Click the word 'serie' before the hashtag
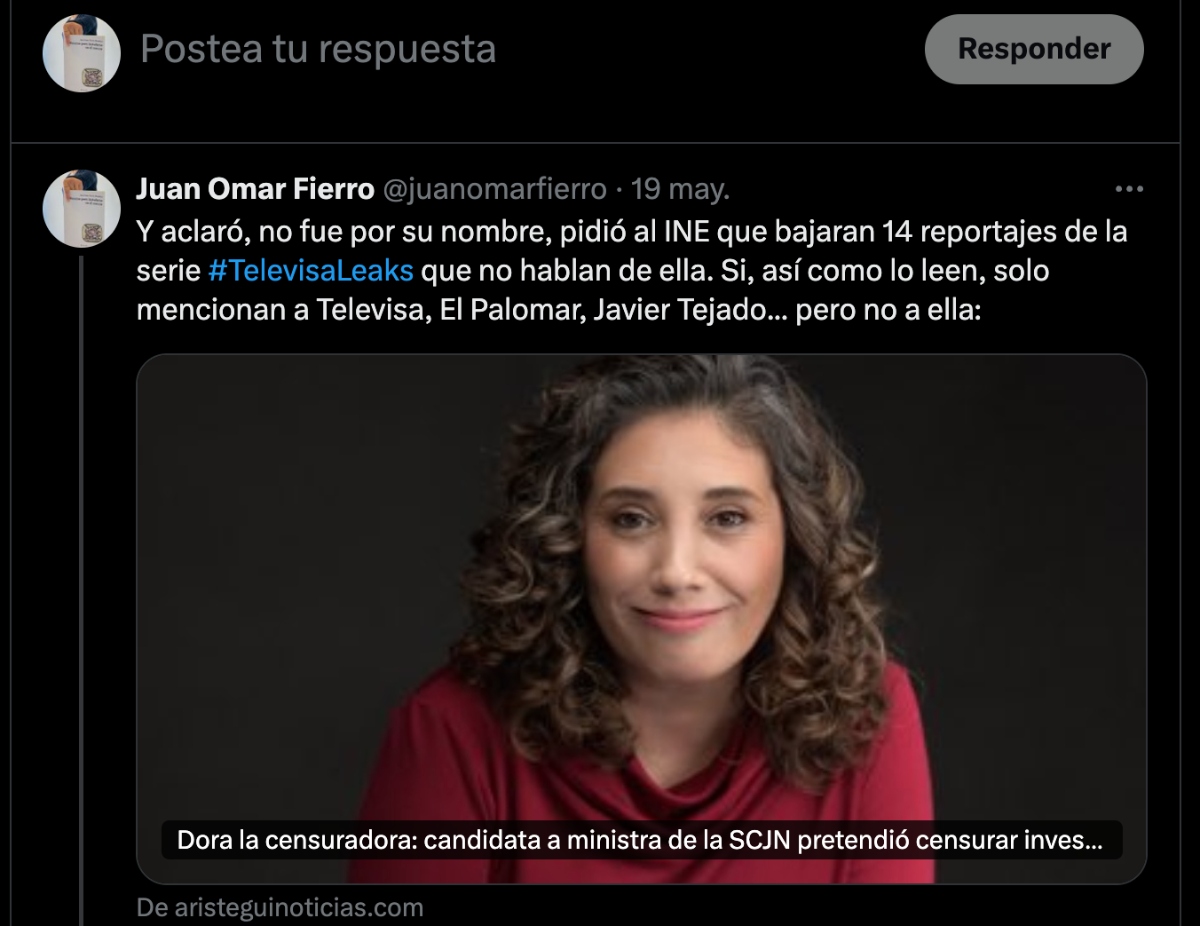The height and width of the screenshot is (926, 1200). [168, 270]
